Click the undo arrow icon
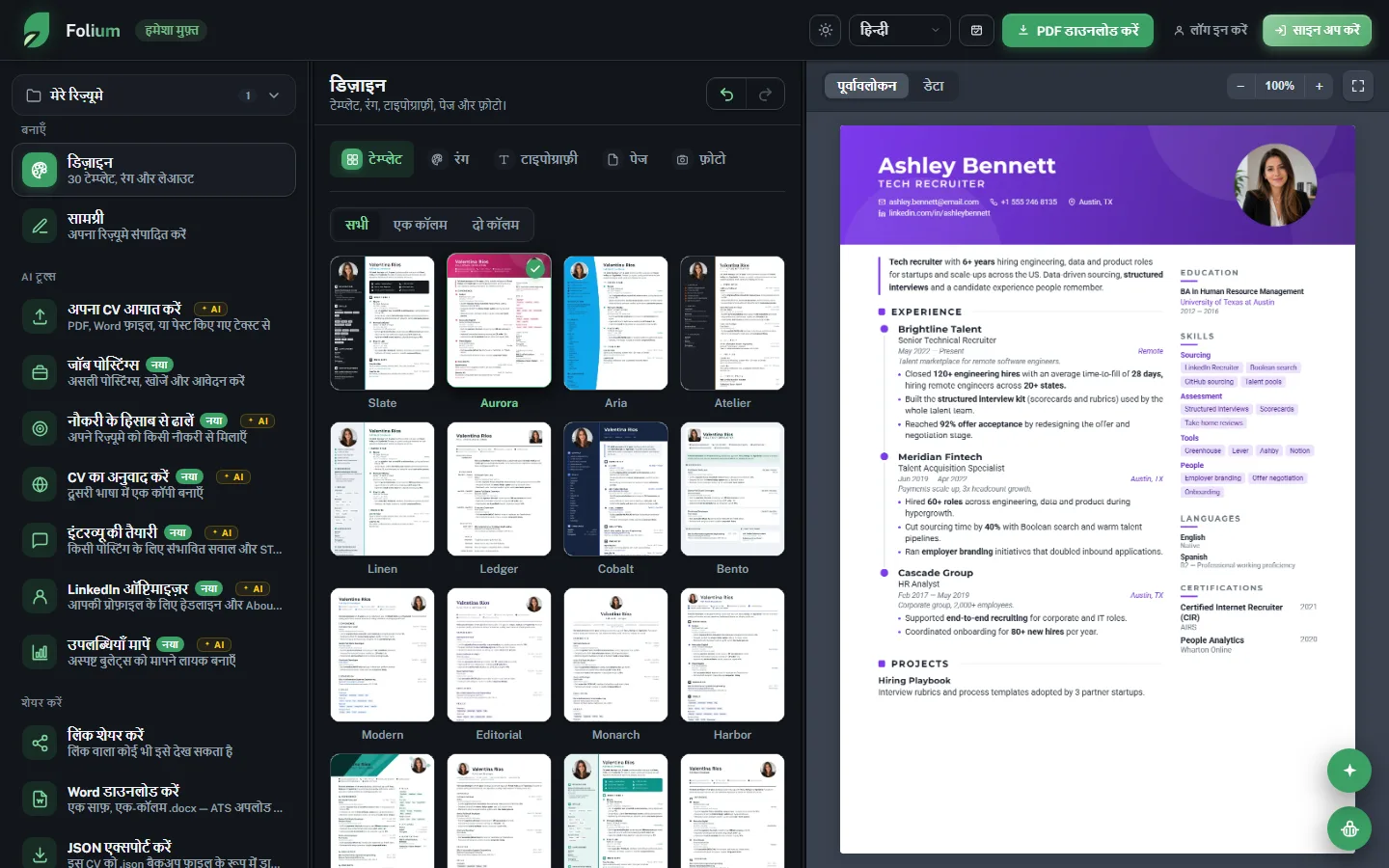The height and width of the screenshot is (868, 1389). [x=727, y=94]
